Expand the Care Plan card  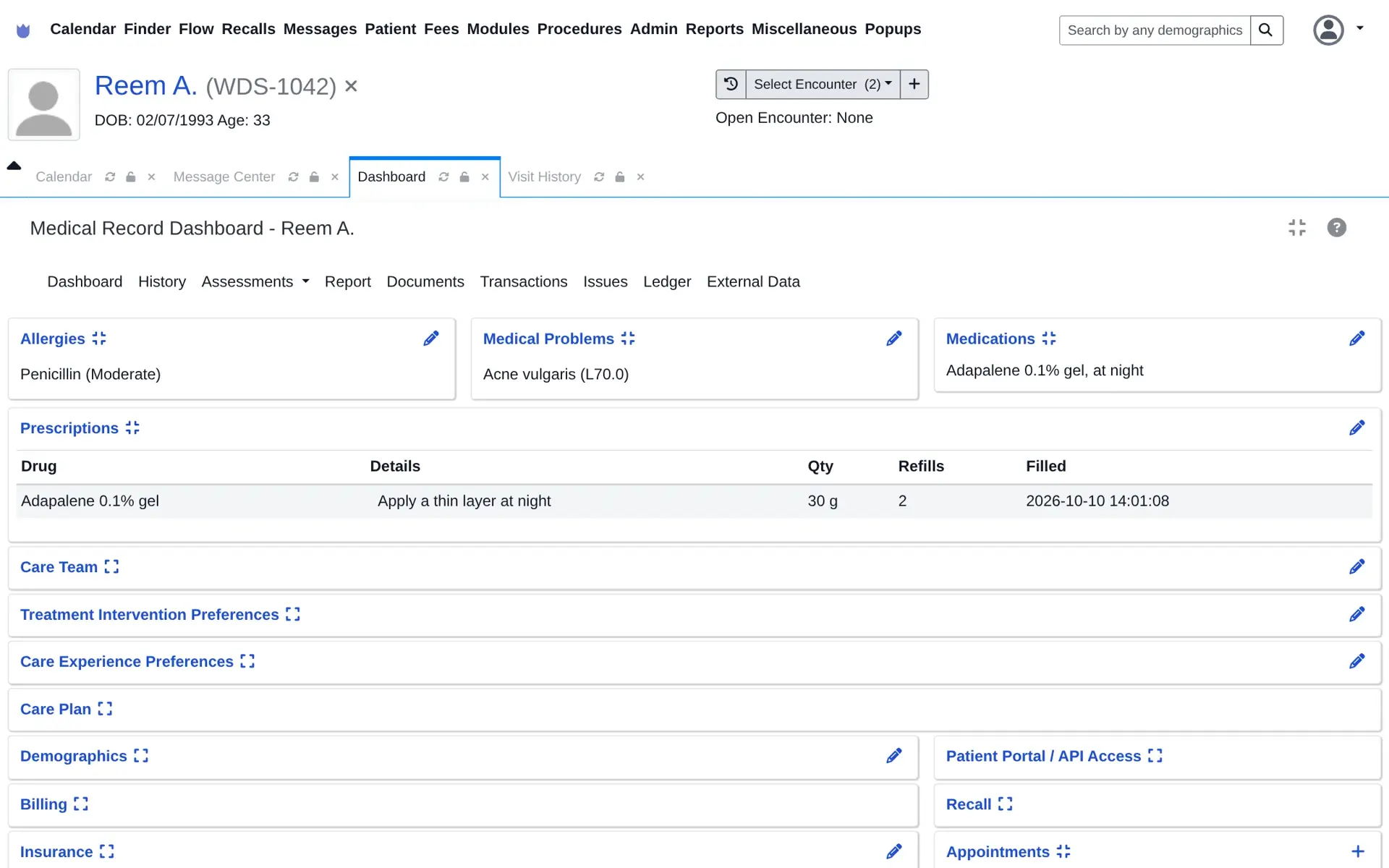coord(105,709)
